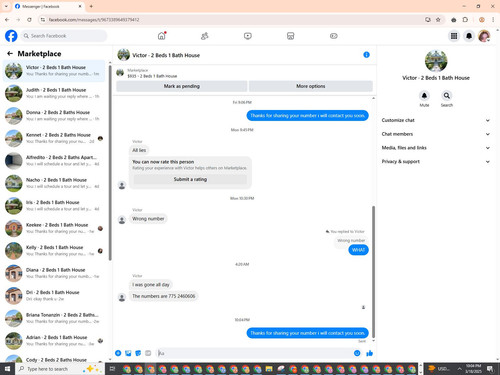Open a new browser tab

[91, 6]
